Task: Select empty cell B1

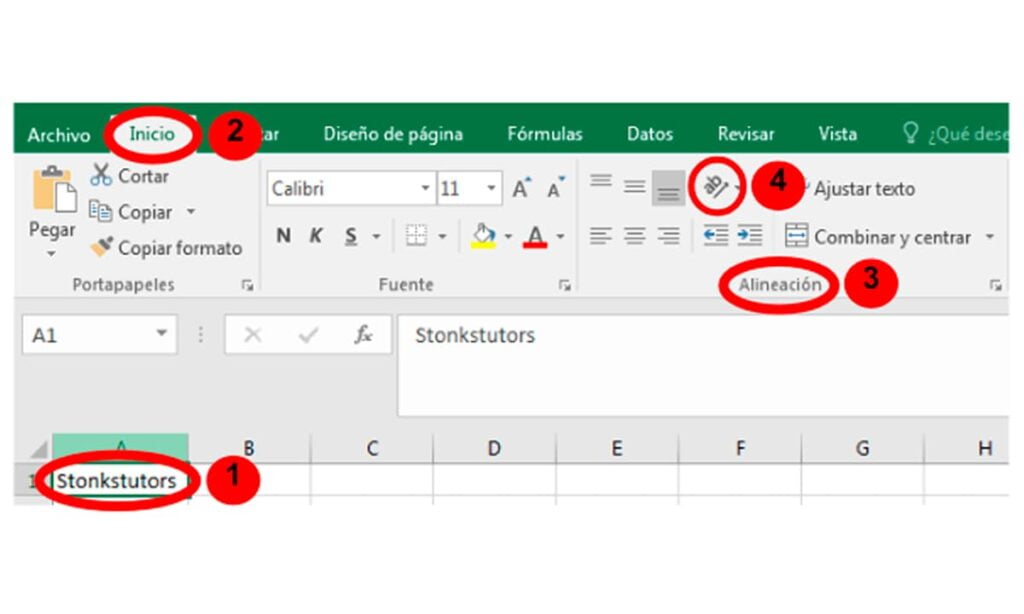Action: [x=249, y=481]
